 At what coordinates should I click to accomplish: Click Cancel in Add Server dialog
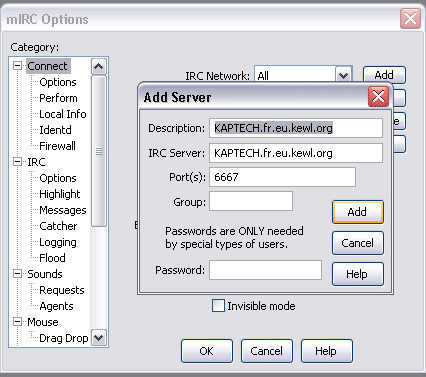pos(358,243)
